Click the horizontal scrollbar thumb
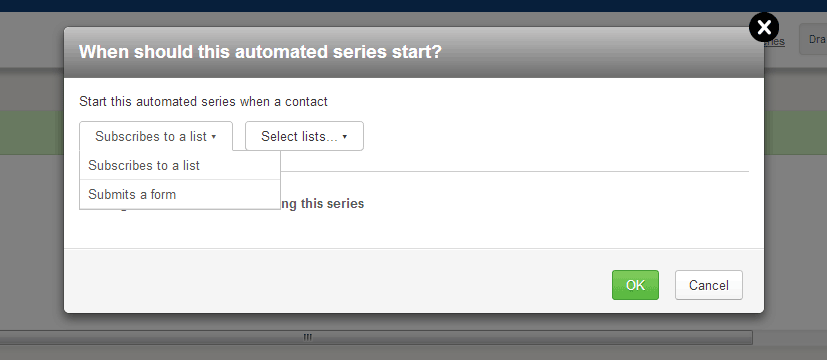827x360 pixels. click(376, 337)
